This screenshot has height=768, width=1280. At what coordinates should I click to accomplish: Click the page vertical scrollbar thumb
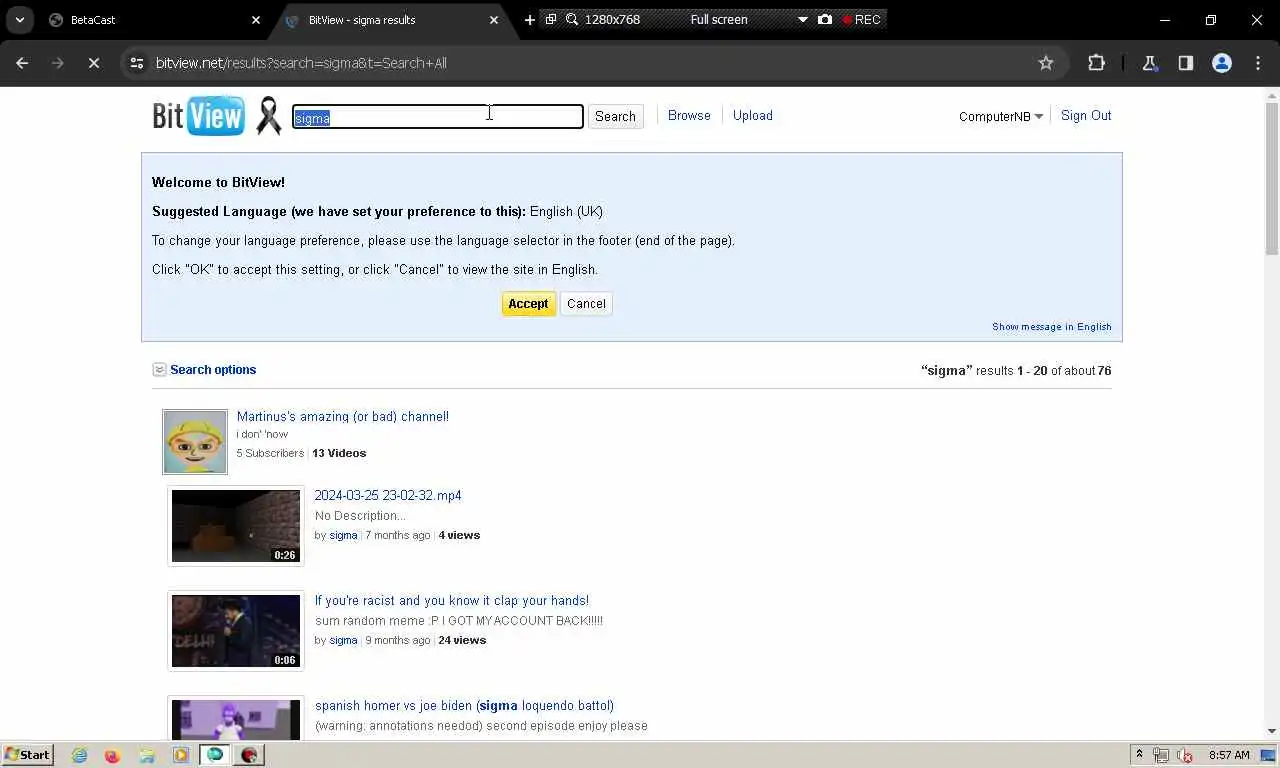coord(1272,177)
